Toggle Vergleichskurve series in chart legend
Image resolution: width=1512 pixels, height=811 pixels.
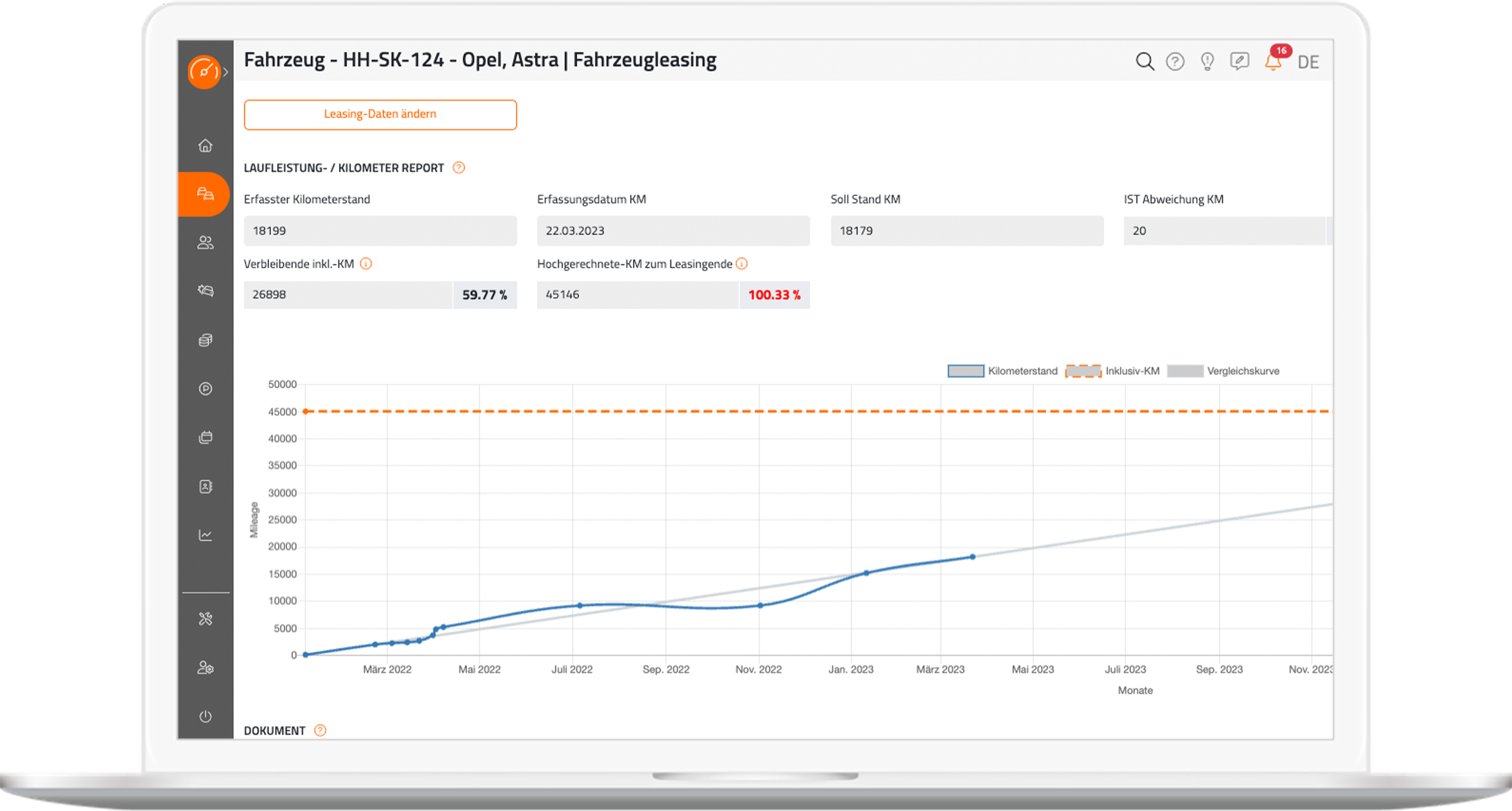(x=1223, y=371)
